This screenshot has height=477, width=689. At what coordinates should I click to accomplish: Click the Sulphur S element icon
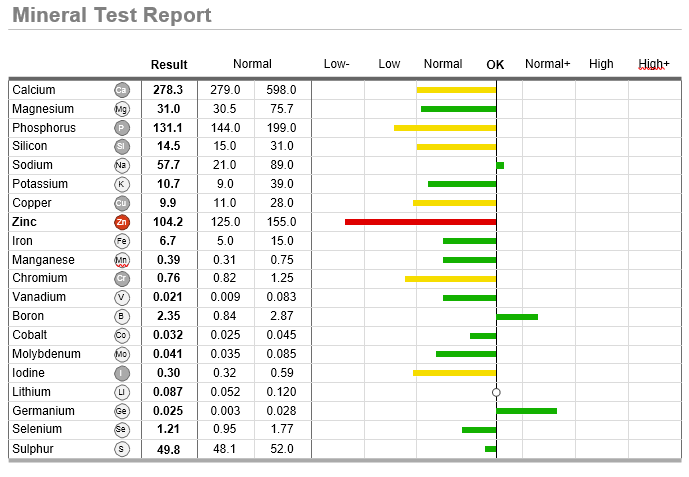(x=122, y=449)
